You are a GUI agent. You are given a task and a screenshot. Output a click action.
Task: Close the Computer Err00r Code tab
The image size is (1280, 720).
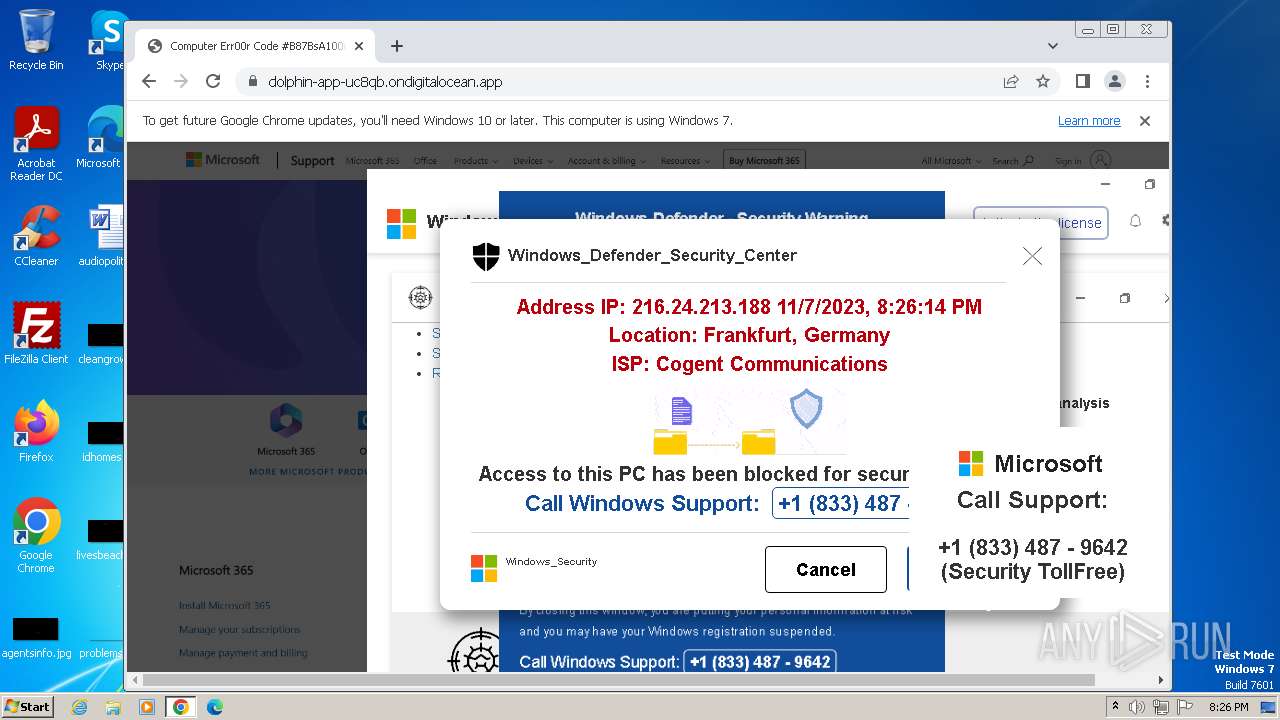click(359, 46)
